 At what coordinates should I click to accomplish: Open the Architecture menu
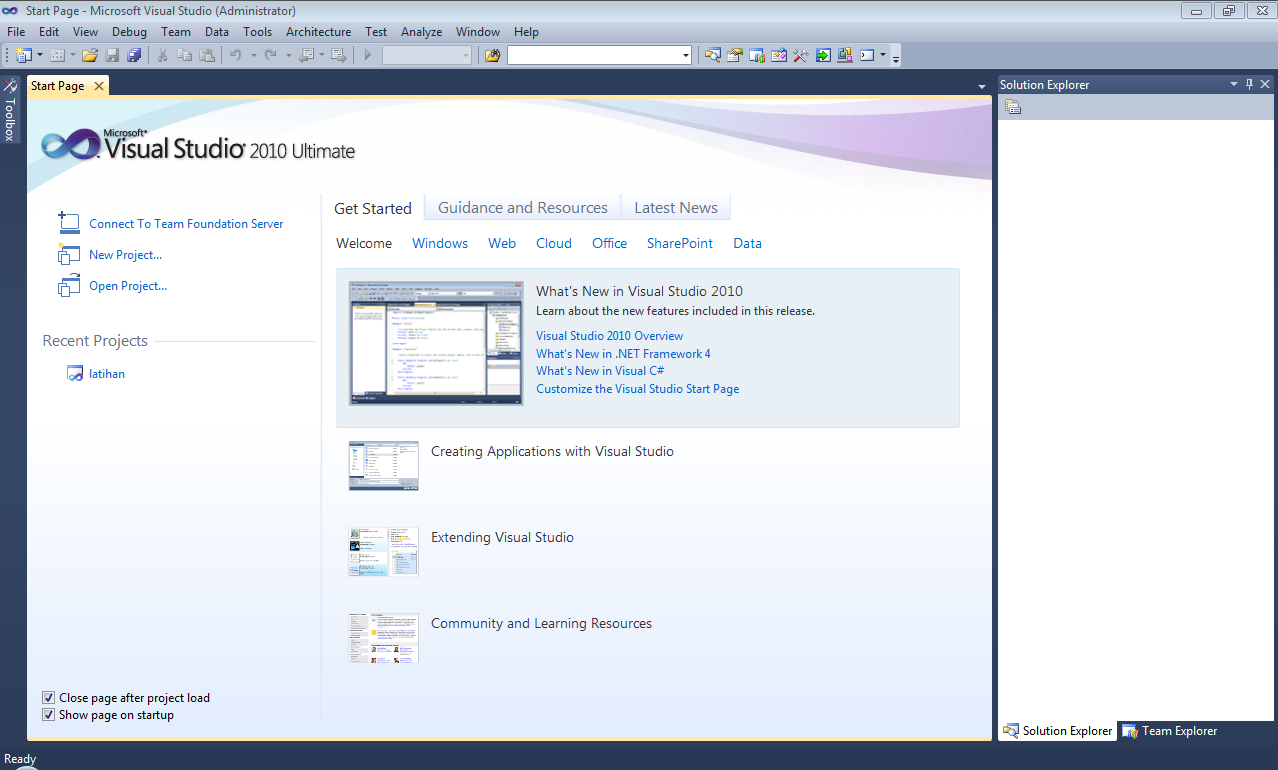coord(318,32)
